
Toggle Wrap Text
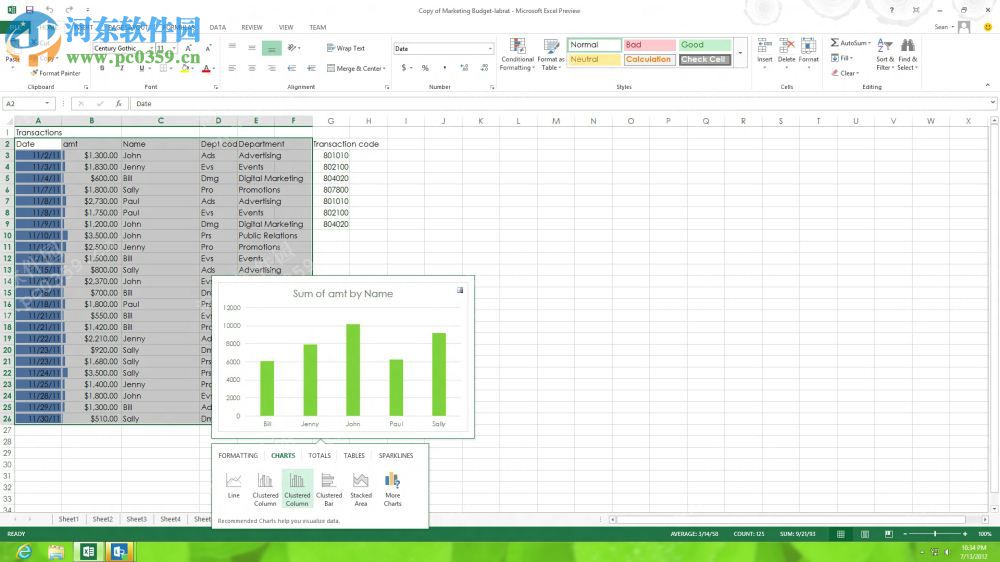click(x=345, y=48)
